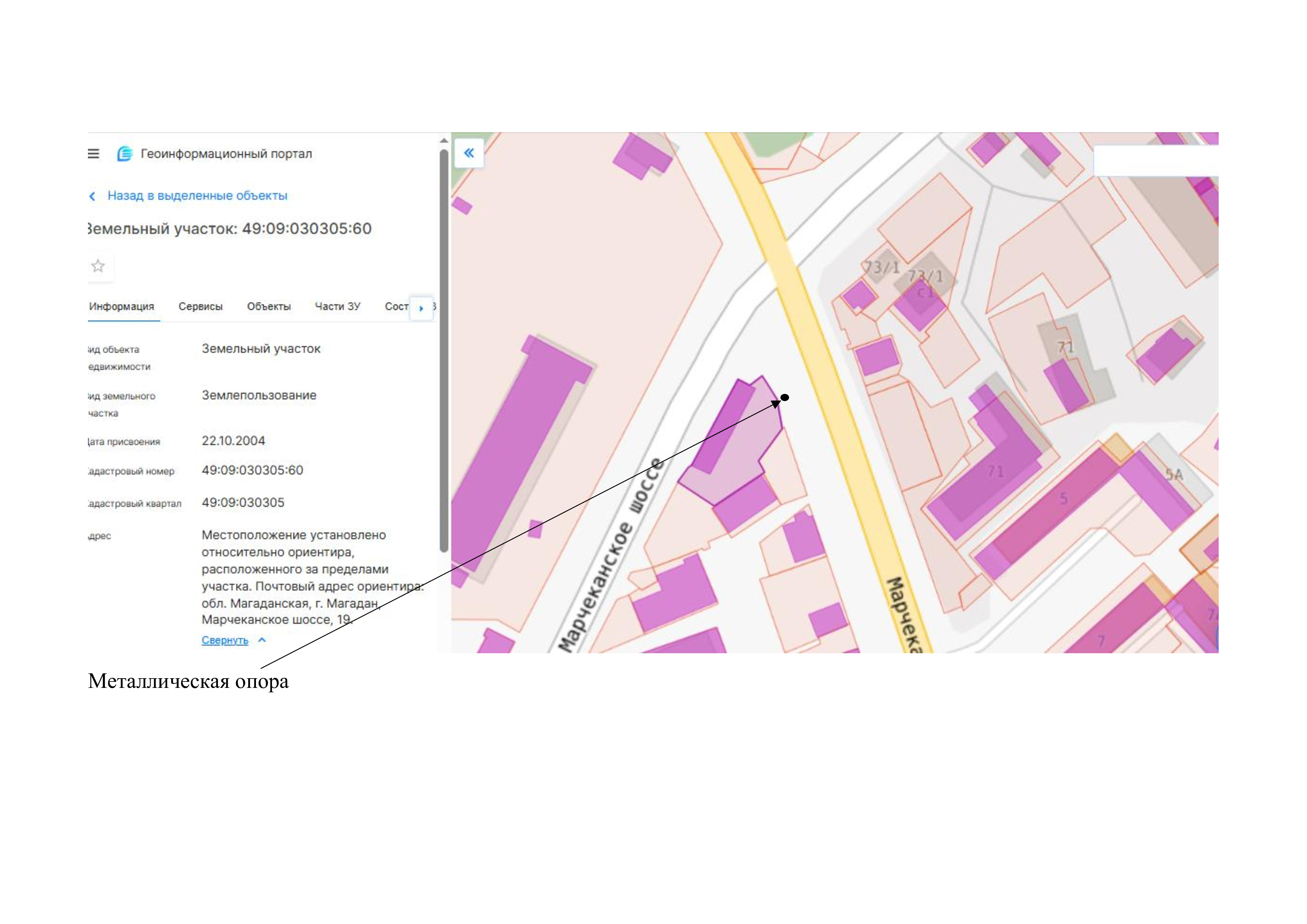Open the hamburger menu

click(94, 153)
